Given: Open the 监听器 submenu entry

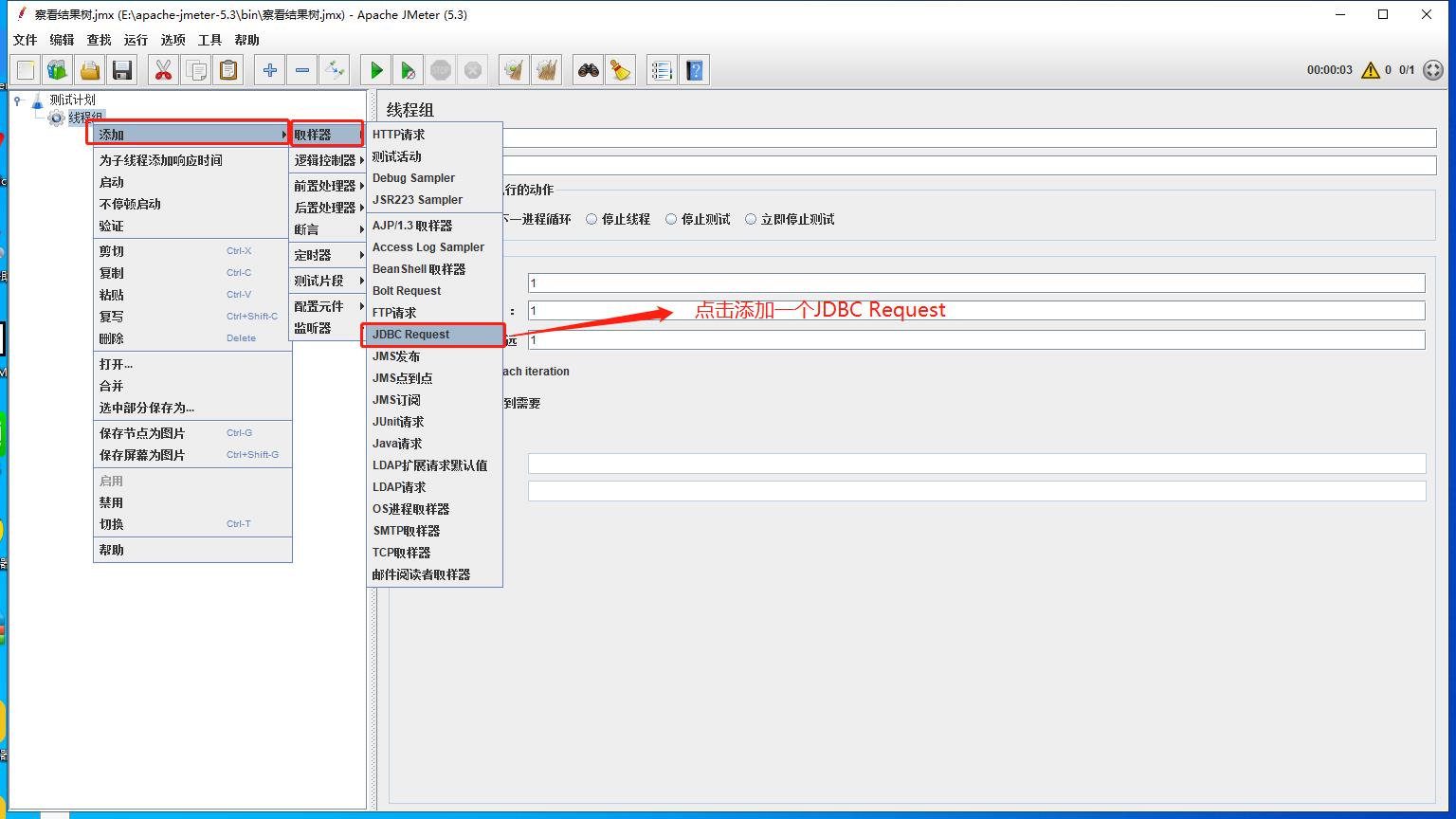Looking at the screenshot, I should [327, 328].
